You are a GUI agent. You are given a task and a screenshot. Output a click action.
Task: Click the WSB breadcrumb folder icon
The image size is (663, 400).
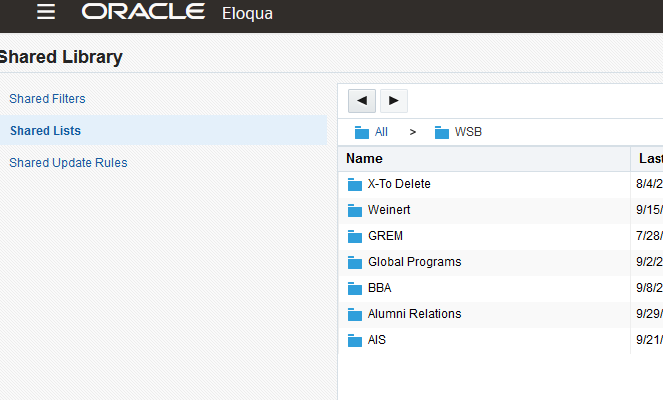point(442,132)
